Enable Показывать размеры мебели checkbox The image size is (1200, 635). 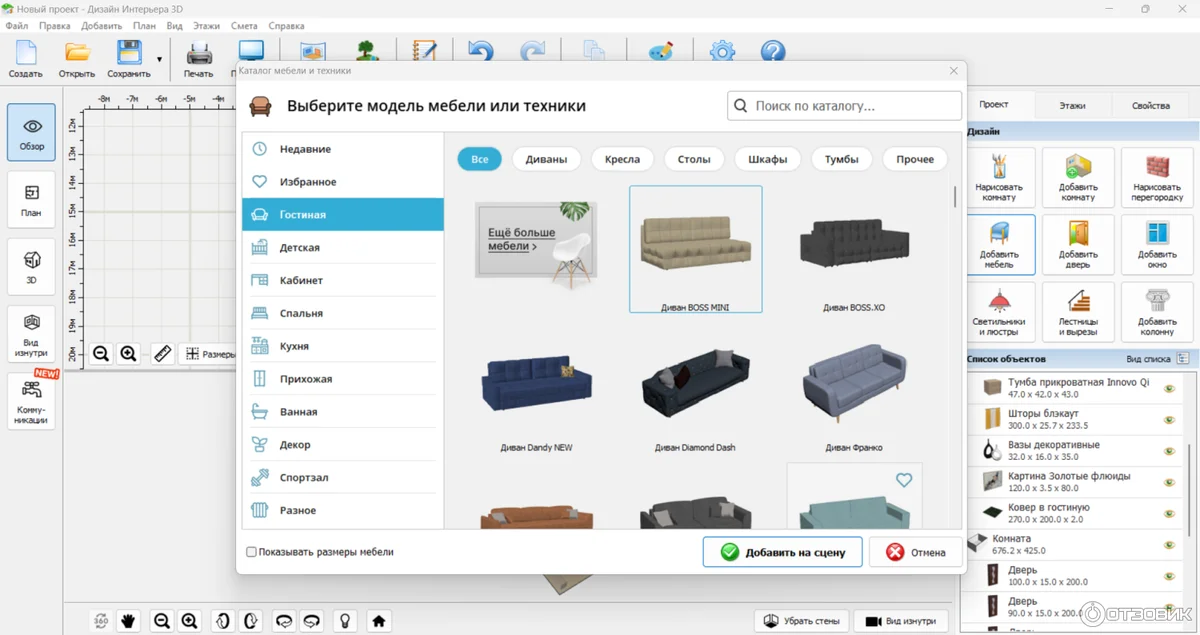point(251,552)
